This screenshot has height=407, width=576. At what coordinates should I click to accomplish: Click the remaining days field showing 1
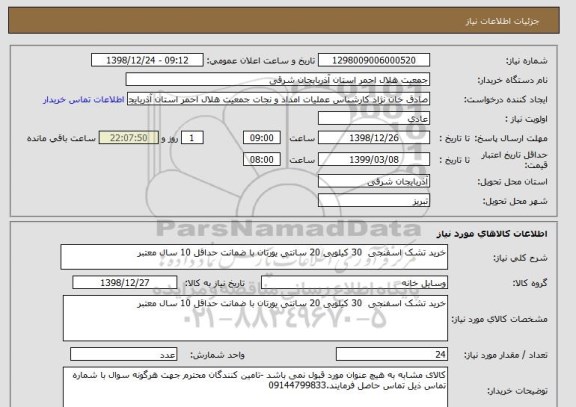pyautogui.click(x=192, y=138)
